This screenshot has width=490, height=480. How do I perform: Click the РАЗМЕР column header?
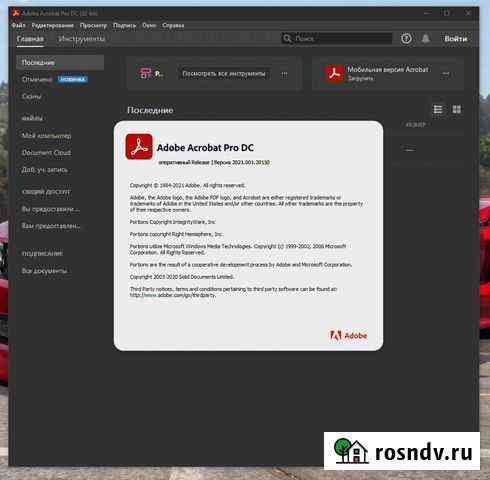coord(416,125)
